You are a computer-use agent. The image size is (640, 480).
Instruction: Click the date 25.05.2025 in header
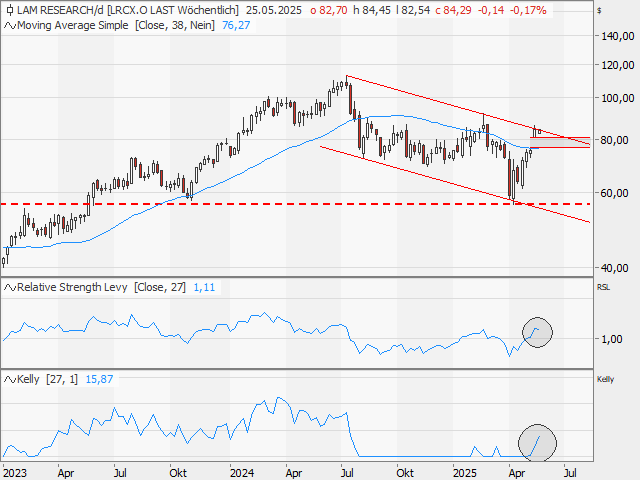point(273,10)
